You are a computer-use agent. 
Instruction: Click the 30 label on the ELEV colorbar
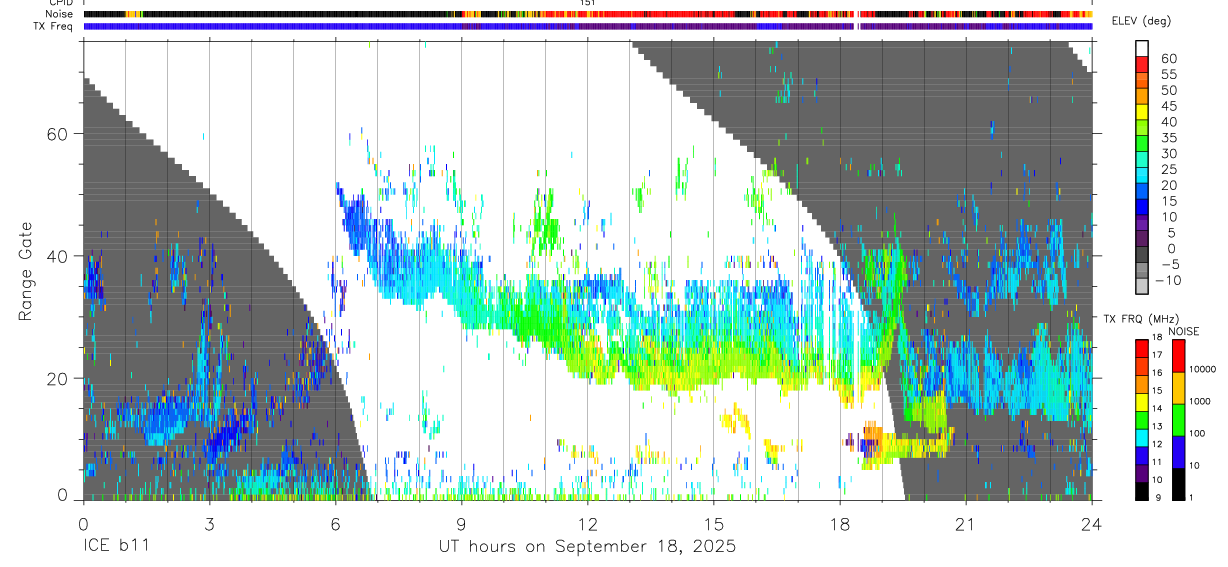1168,153
